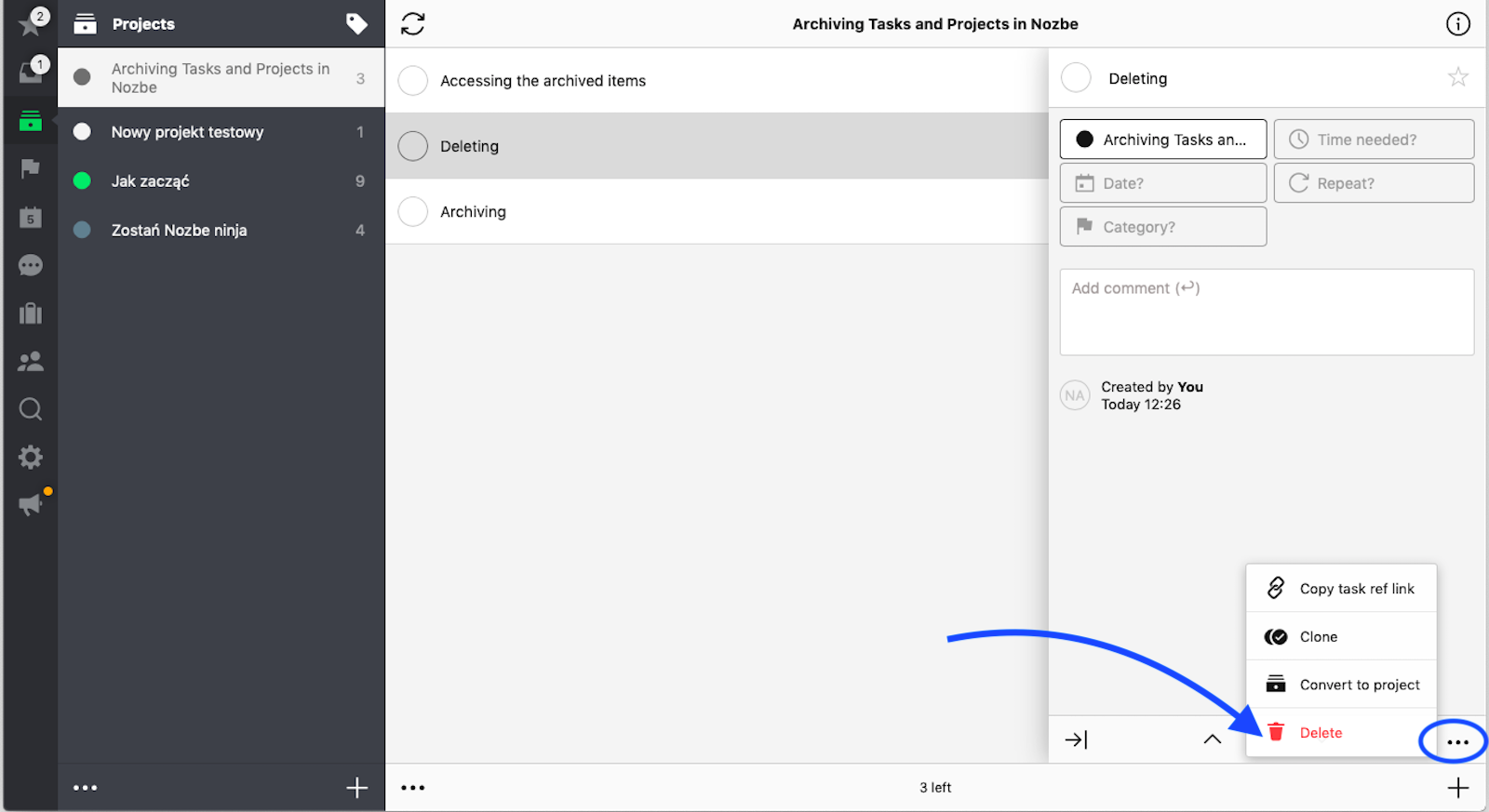
Task: Open Settings gear icon in sidebar
Action: click(31, 457)
